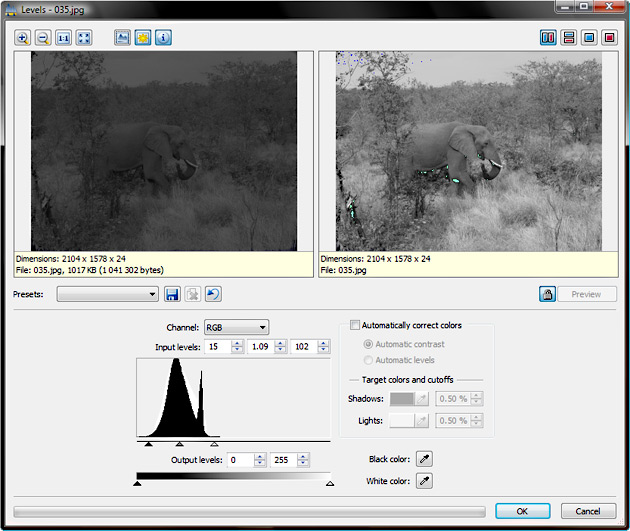This screenshot has width=630, height=531.
Task: Click the 'File: 035.jpg, 1017 KB' info text
Action: click(x=90, y=270)
